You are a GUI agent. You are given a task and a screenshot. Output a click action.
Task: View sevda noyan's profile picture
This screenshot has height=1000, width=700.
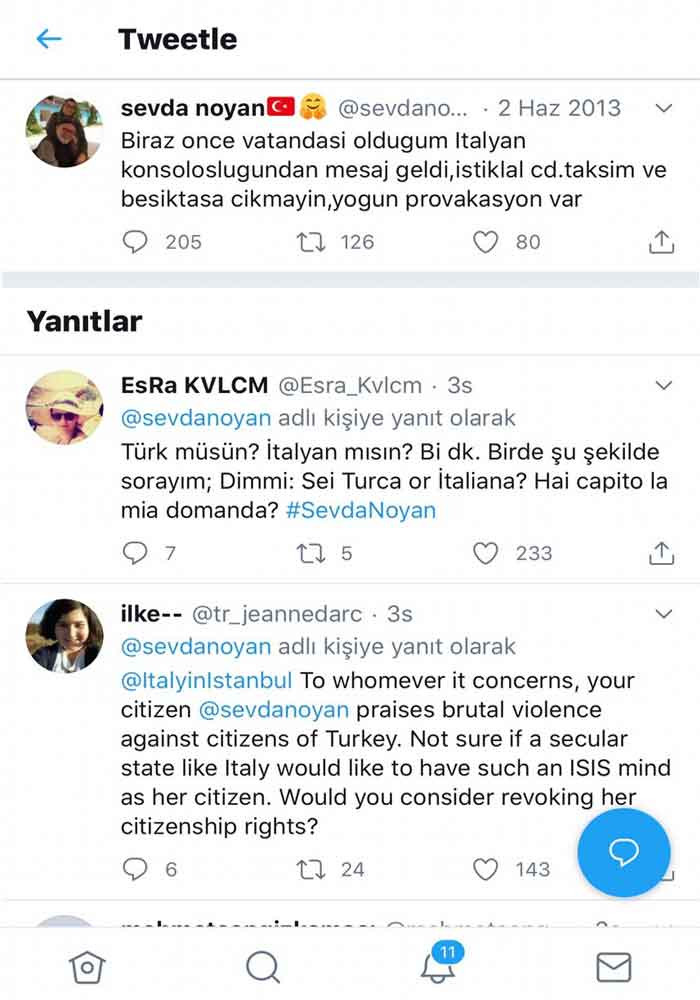click(64, 131)
